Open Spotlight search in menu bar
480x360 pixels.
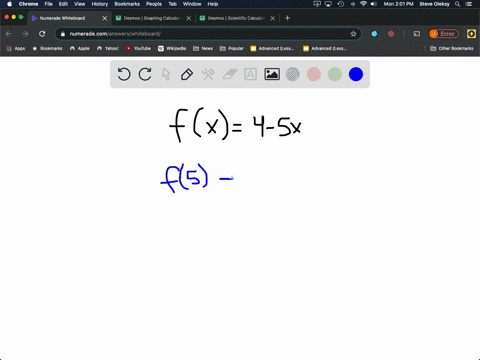[x=458, y=4]
